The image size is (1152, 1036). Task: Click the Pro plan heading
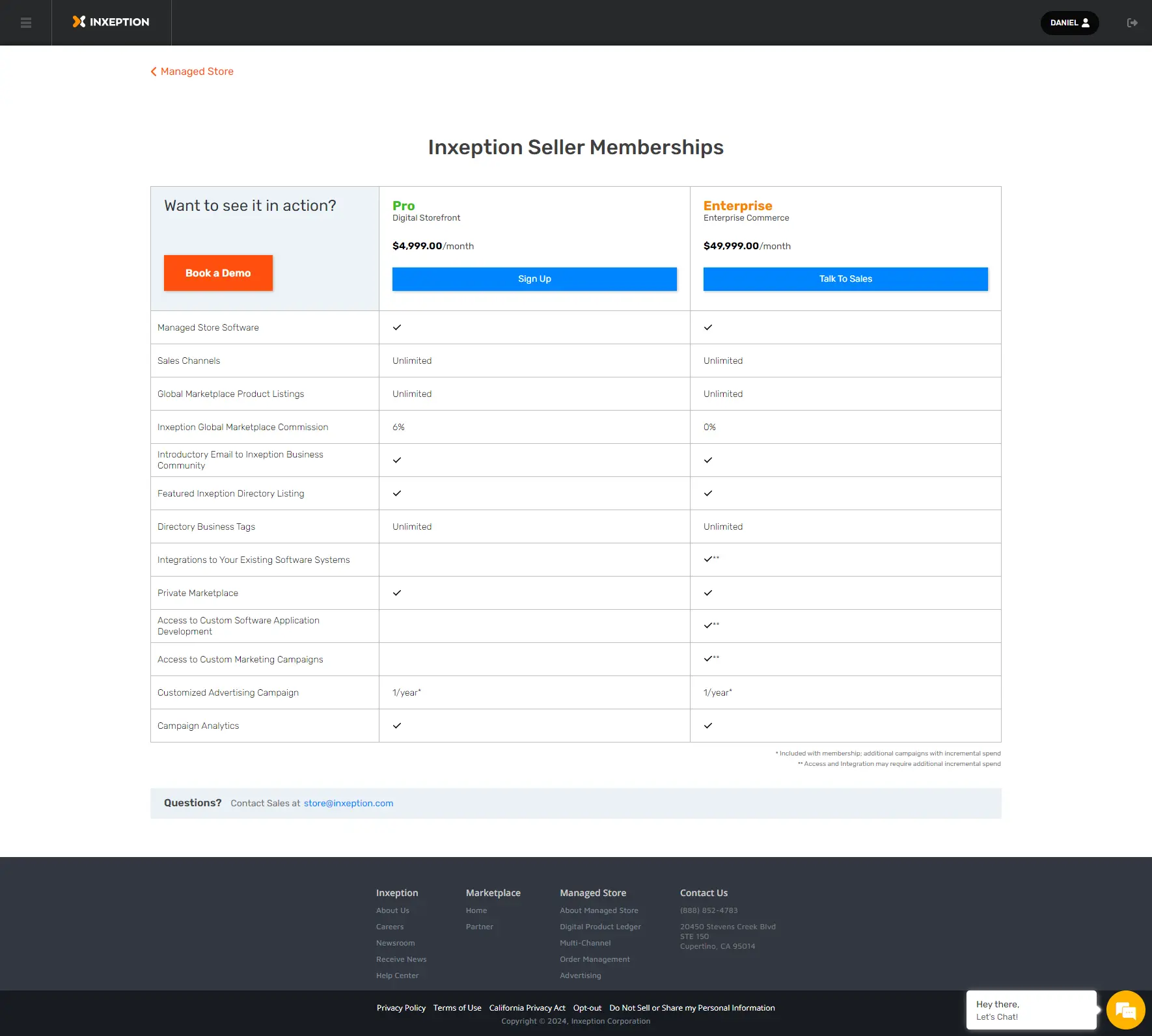click(x=404, y=206)
